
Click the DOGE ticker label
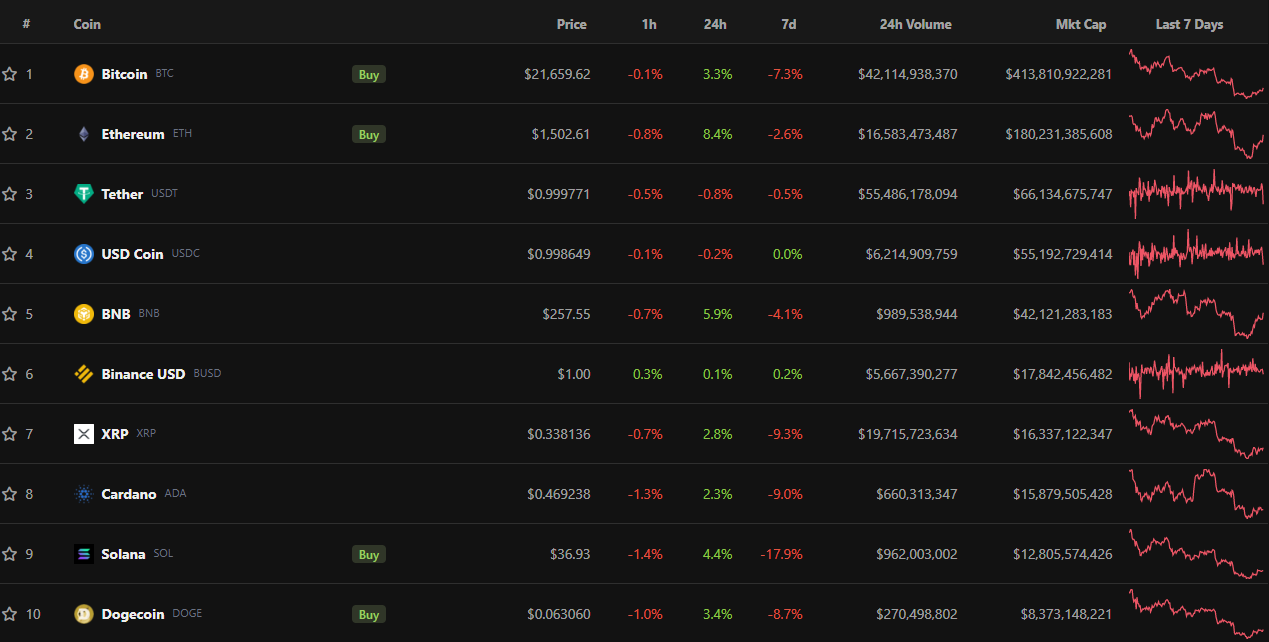pyautogui.click(x=187, y=614)
